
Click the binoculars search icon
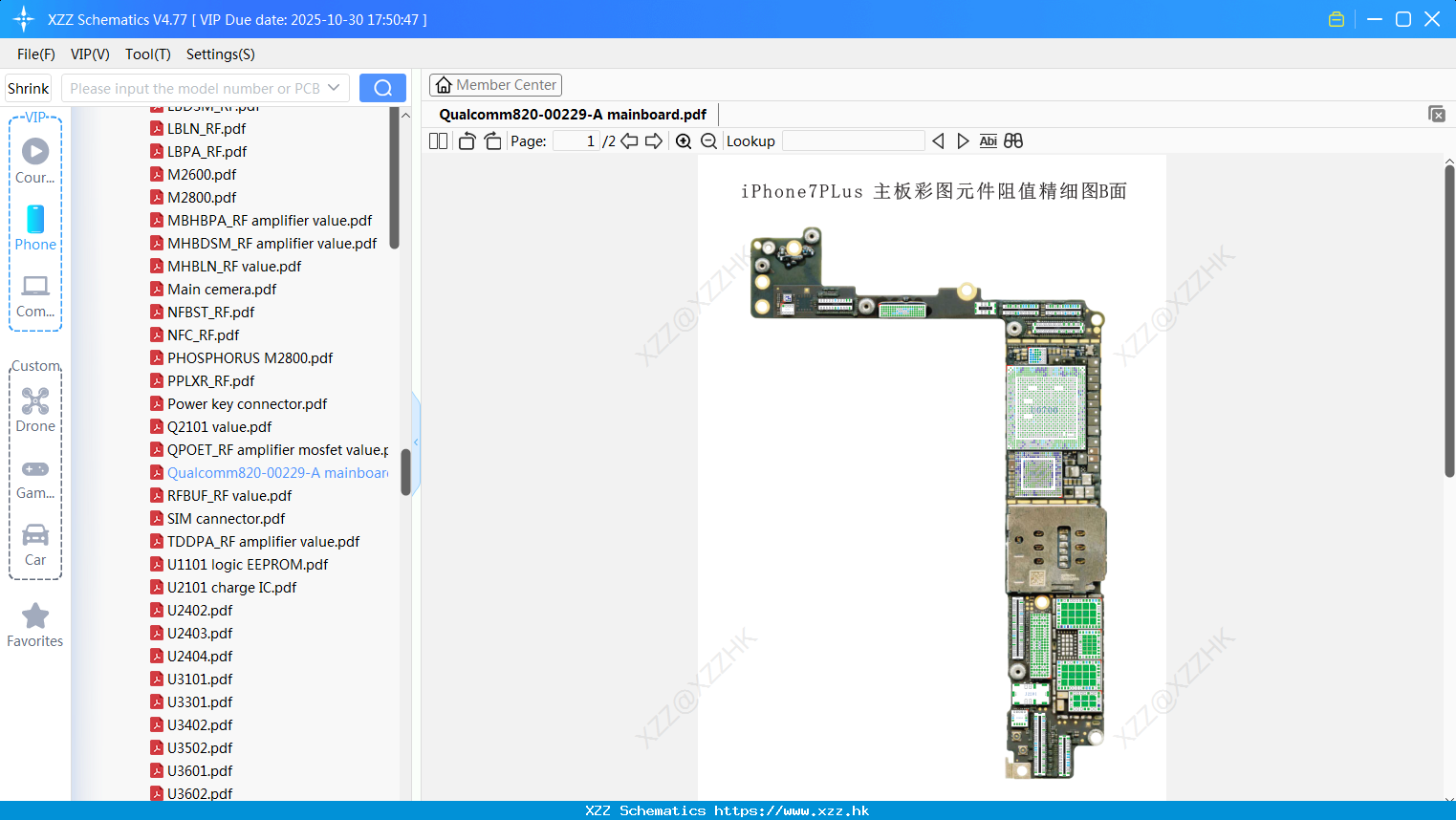pos(1013,141)
